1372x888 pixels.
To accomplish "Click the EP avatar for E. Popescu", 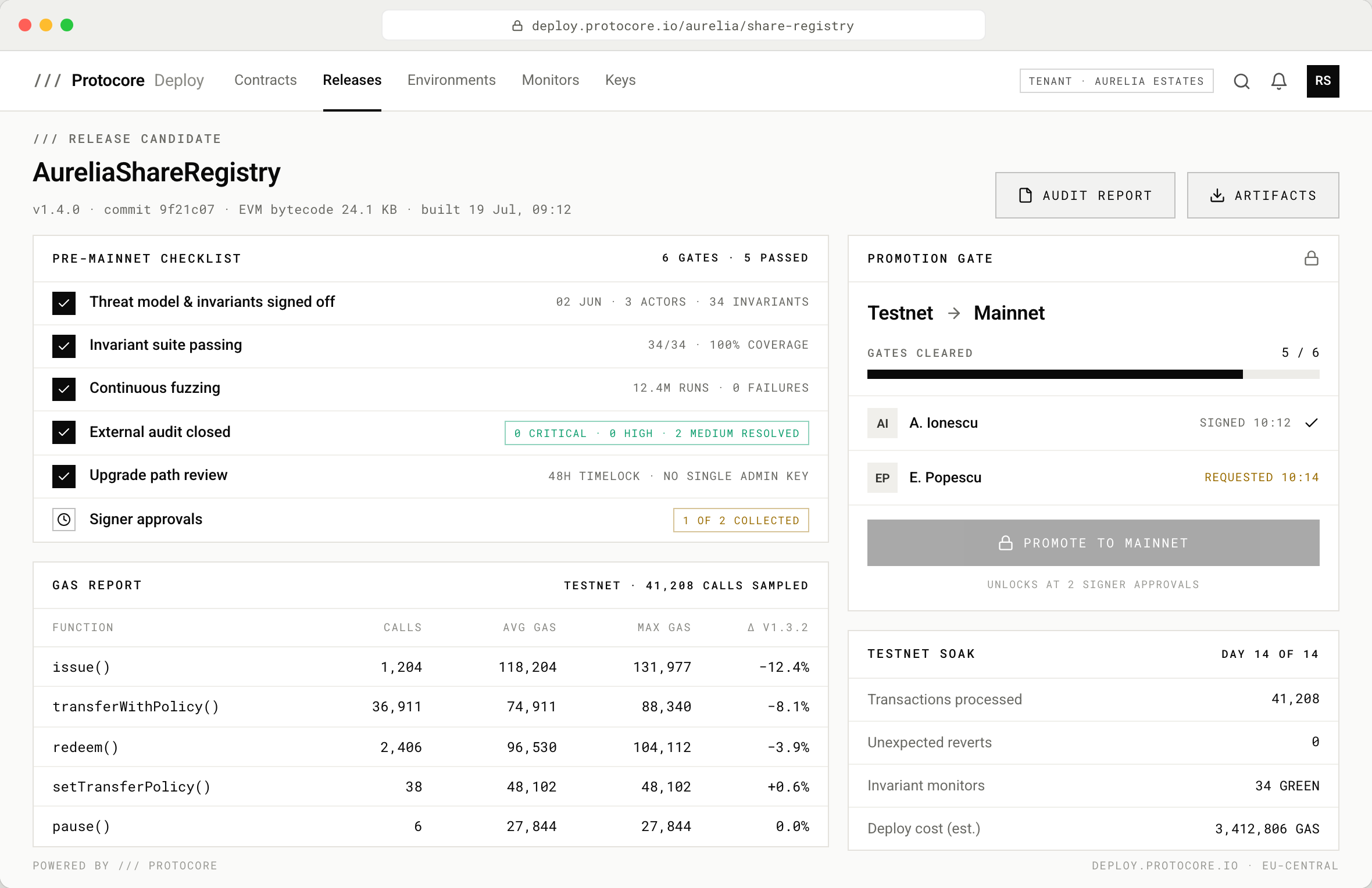I will point(882,478).
